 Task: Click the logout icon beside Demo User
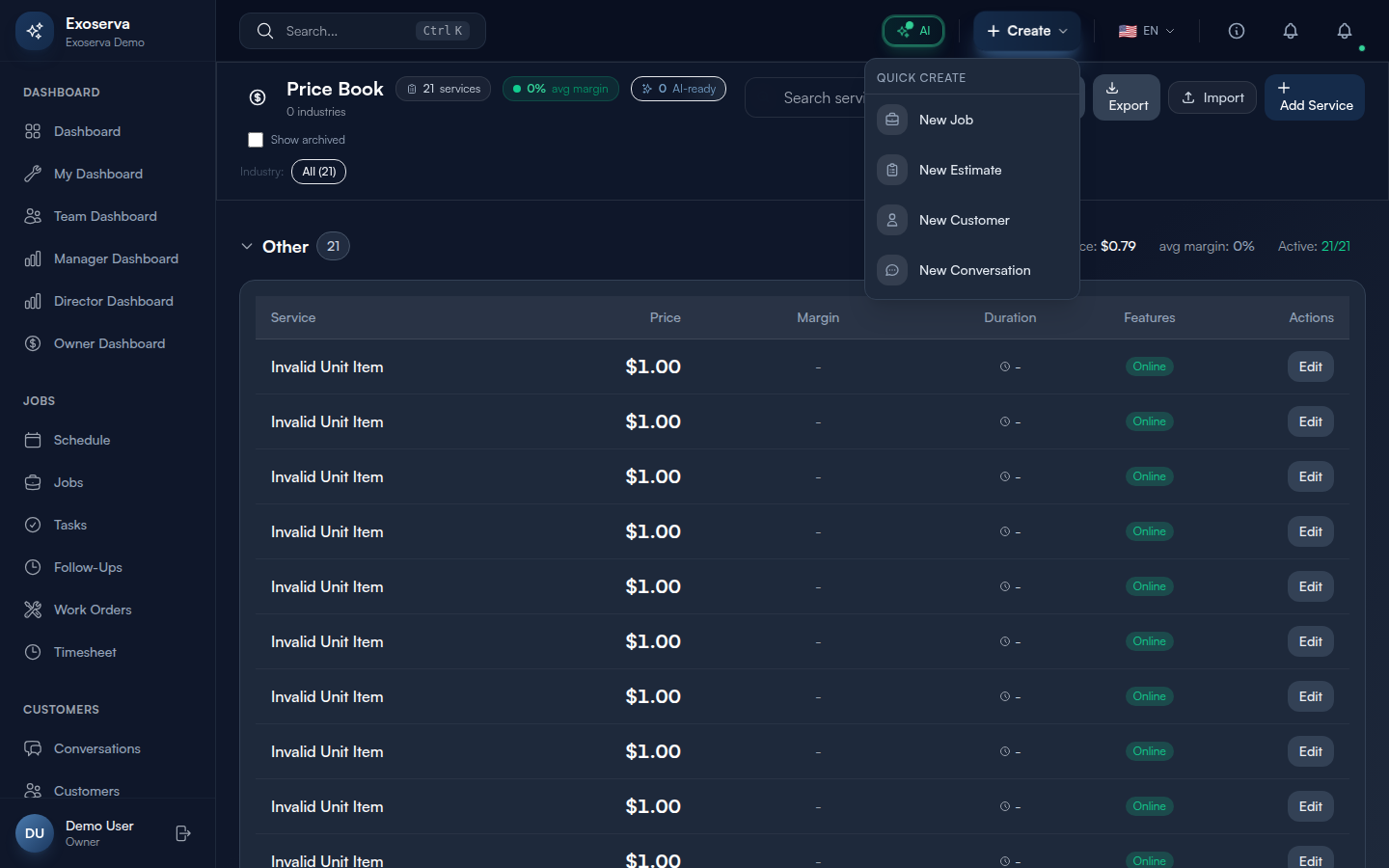(x=183, y=833)
